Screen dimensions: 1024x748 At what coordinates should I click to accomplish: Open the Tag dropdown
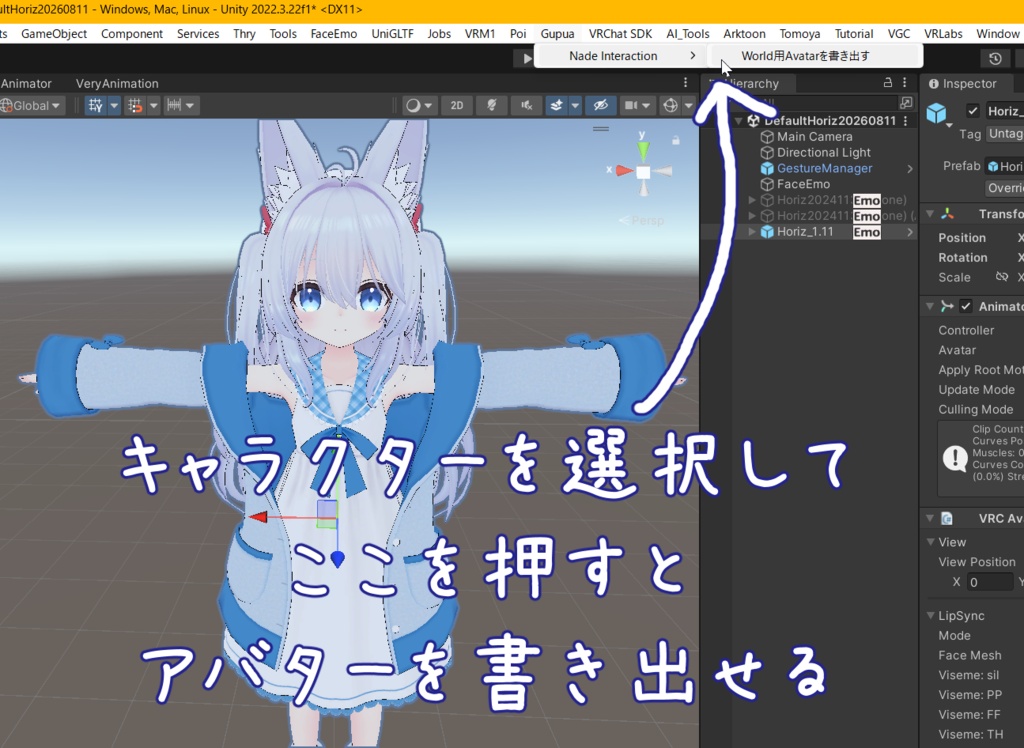tap(1005, 134)
